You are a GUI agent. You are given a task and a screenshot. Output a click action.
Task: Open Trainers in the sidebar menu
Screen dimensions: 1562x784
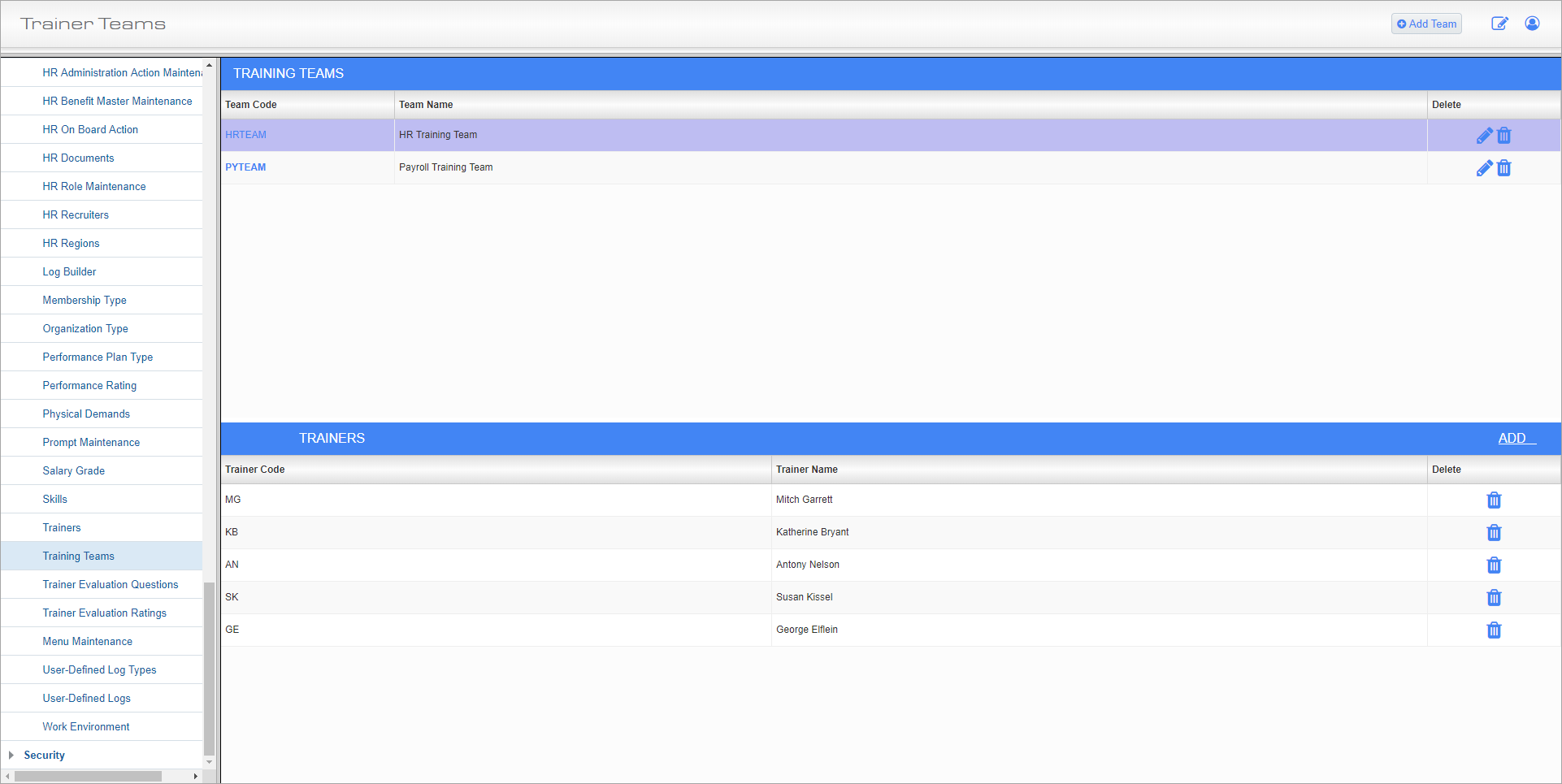click(x=62, y=528)
